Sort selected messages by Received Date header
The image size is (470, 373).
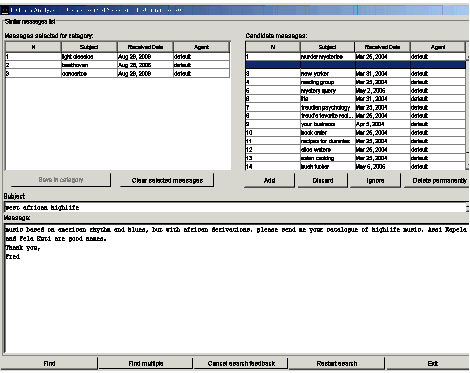click(145, 47)
